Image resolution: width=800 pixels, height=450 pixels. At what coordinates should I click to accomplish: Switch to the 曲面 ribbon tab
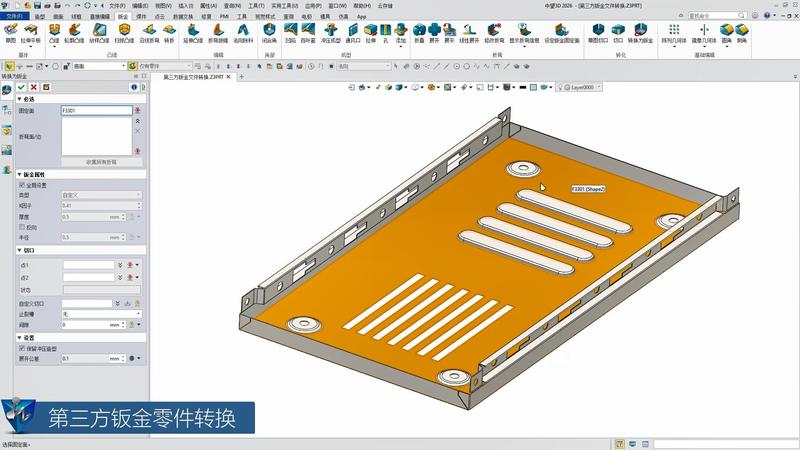pos(58,17)
